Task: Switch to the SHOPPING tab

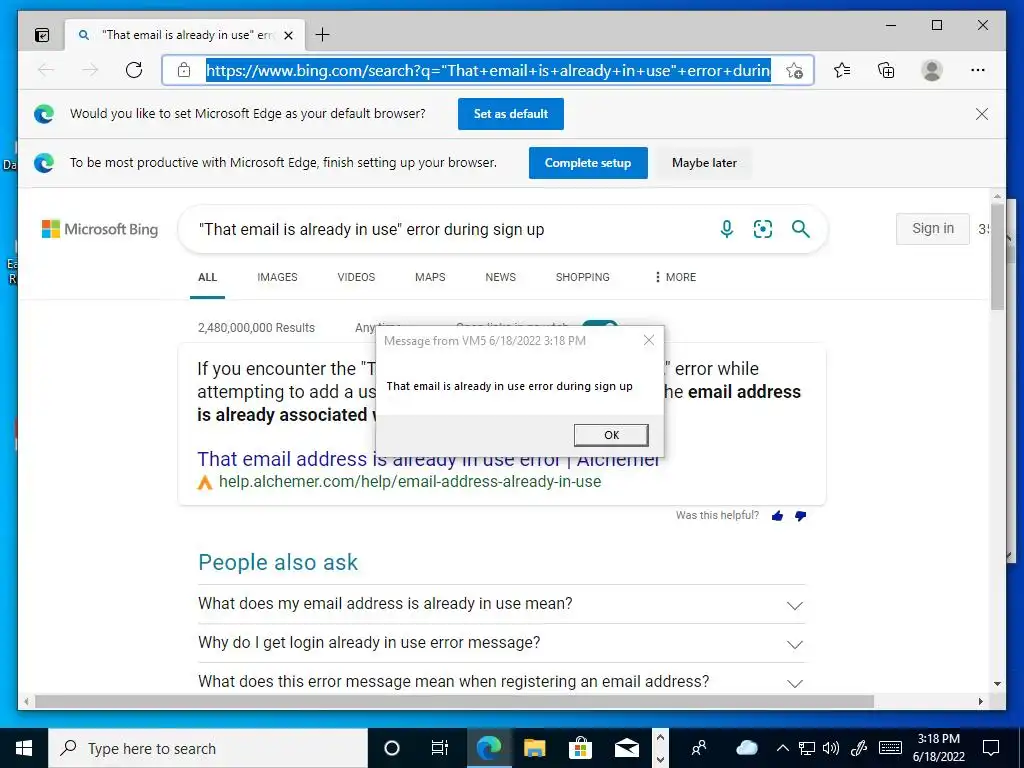Action: (x=583, y=277)
